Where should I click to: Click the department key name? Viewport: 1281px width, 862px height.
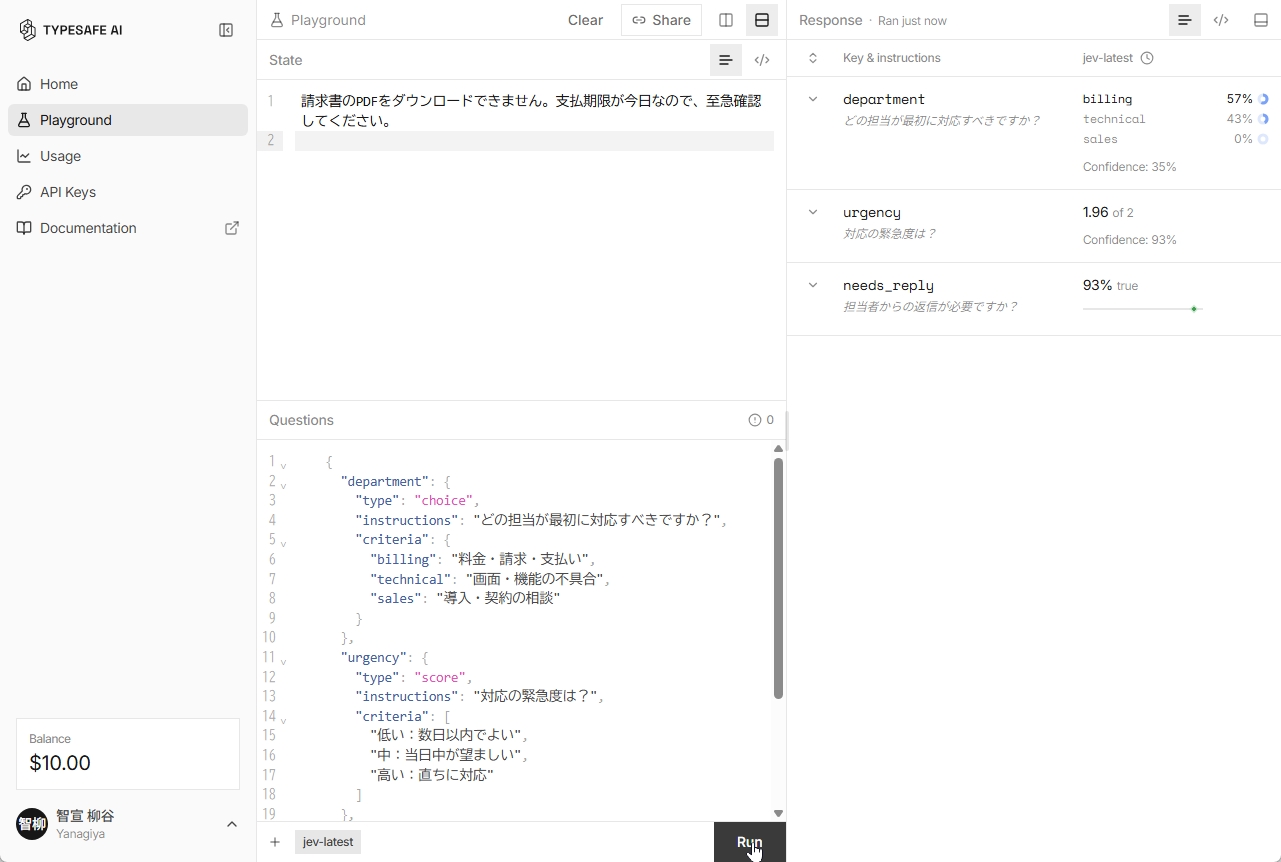[884, 99]
